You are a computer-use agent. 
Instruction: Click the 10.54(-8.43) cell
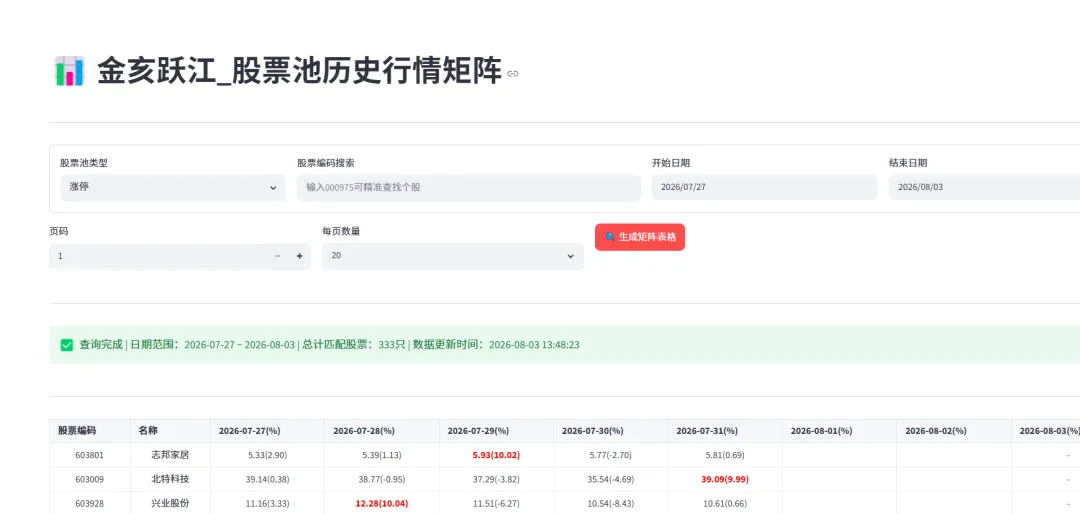tap(610, 504)
